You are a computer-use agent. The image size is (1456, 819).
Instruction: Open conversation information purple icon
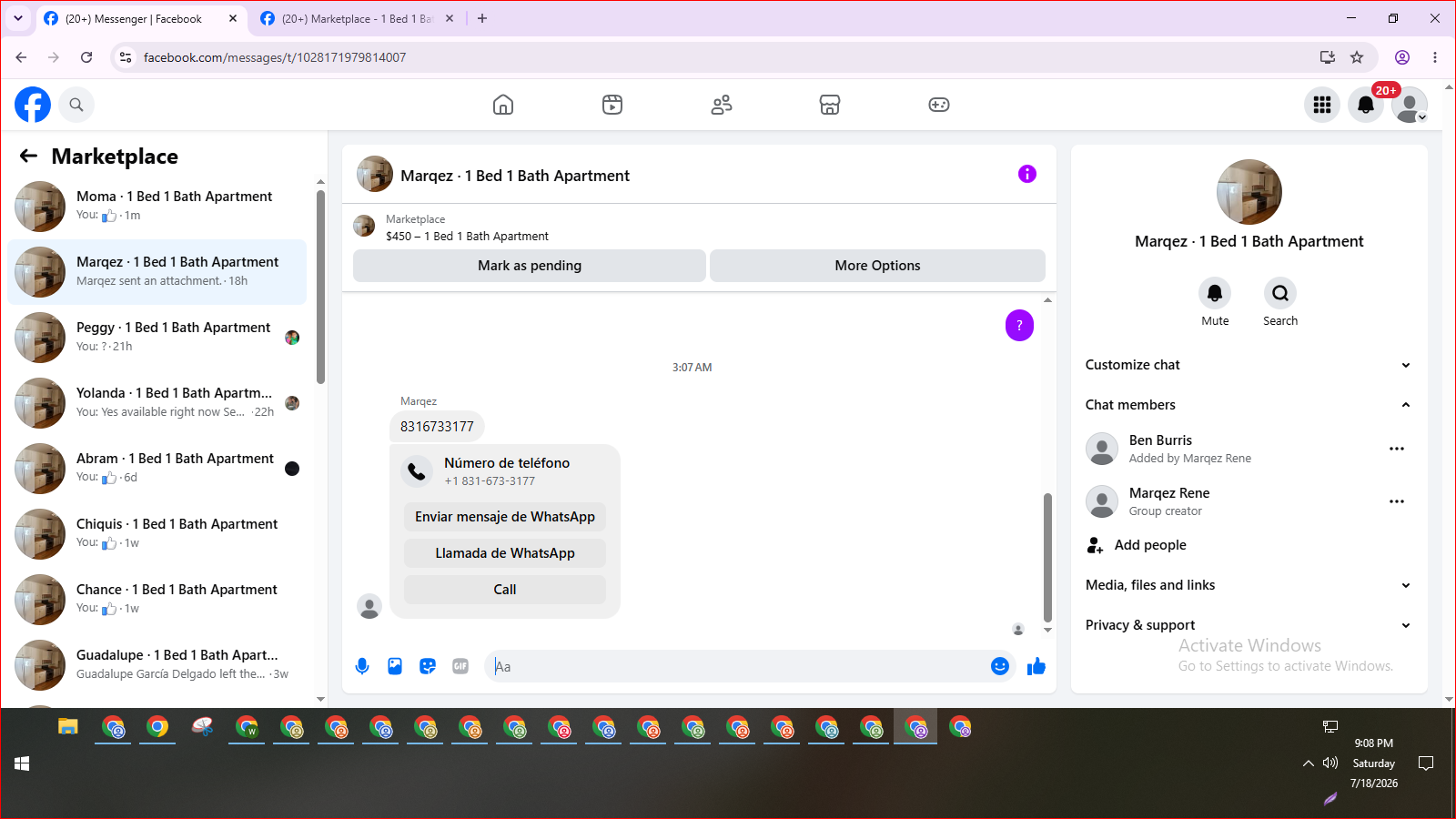point(1027,174)
